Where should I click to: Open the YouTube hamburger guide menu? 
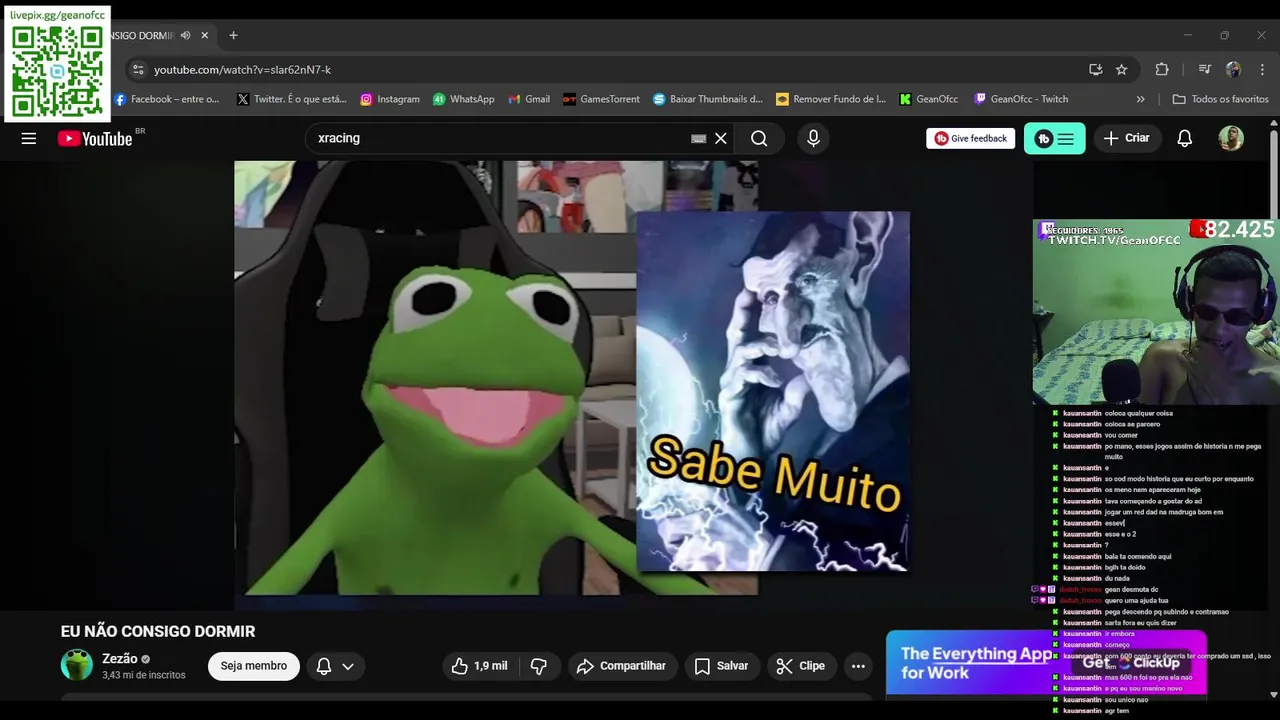[29, 139]
